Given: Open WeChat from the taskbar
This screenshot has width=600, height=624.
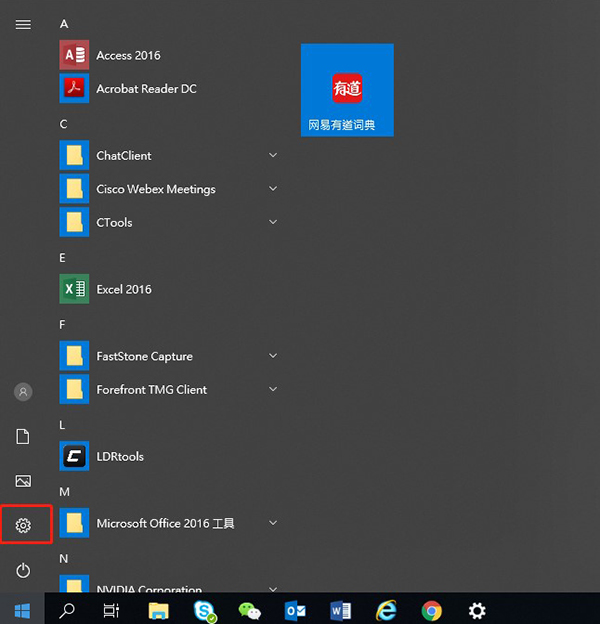Looking at the screenshot, I should point(249,611).
